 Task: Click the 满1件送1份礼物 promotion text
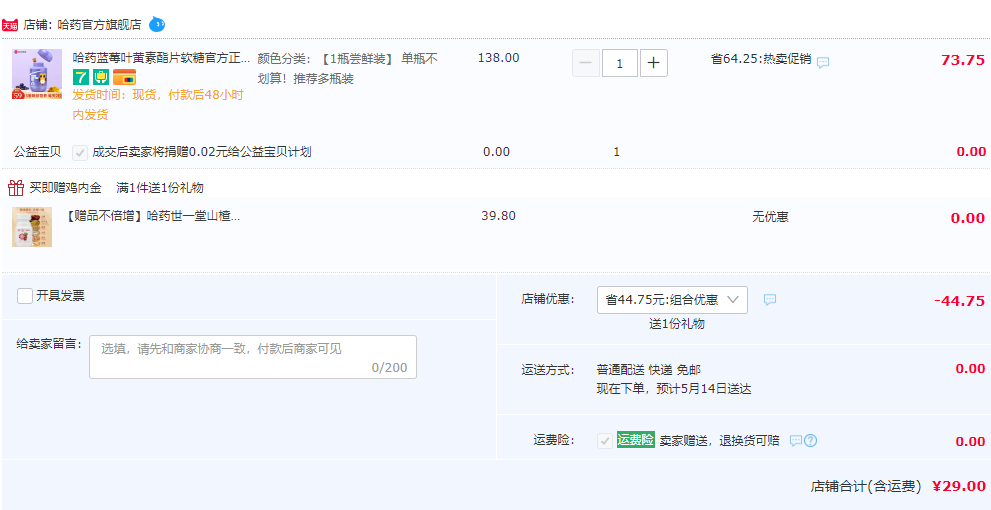point(160,188)
